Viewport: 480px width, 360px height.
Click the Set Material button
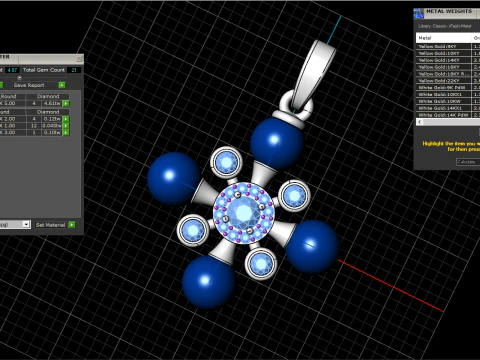(x=50, y=225)
